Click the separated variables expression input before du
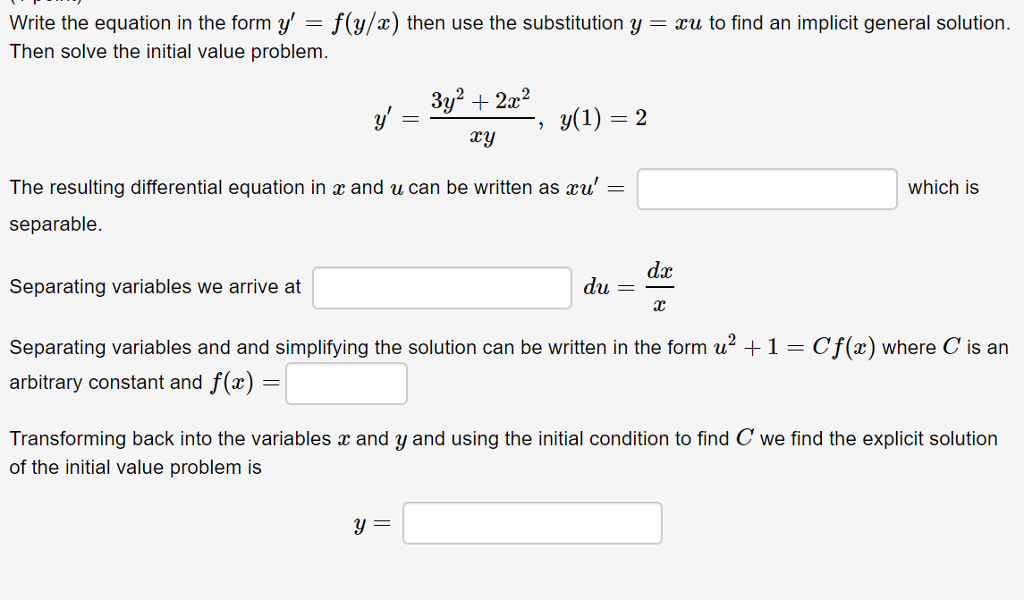Screen dimensions: 1024x600 pyautogui.click(x=441, y=287)
